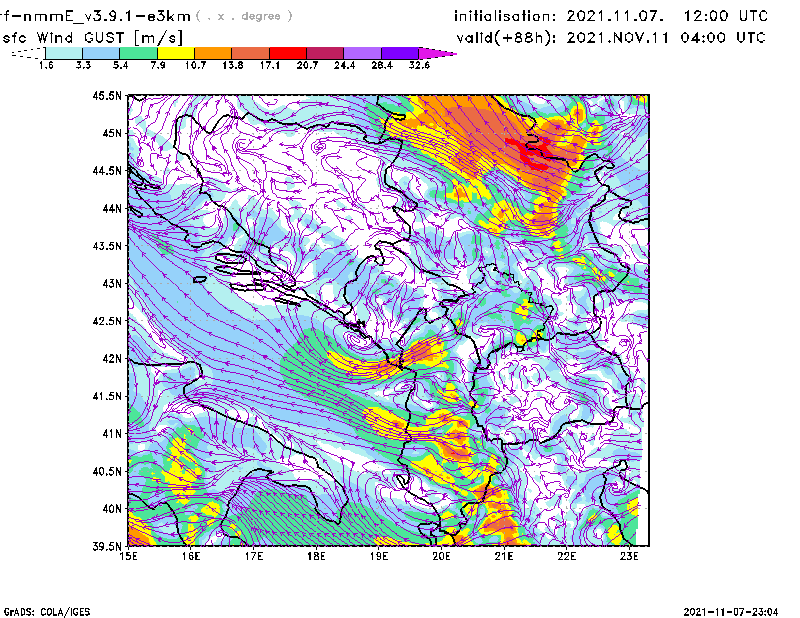
Task: Click the legend value 17.1
Action: pos(270,65)
